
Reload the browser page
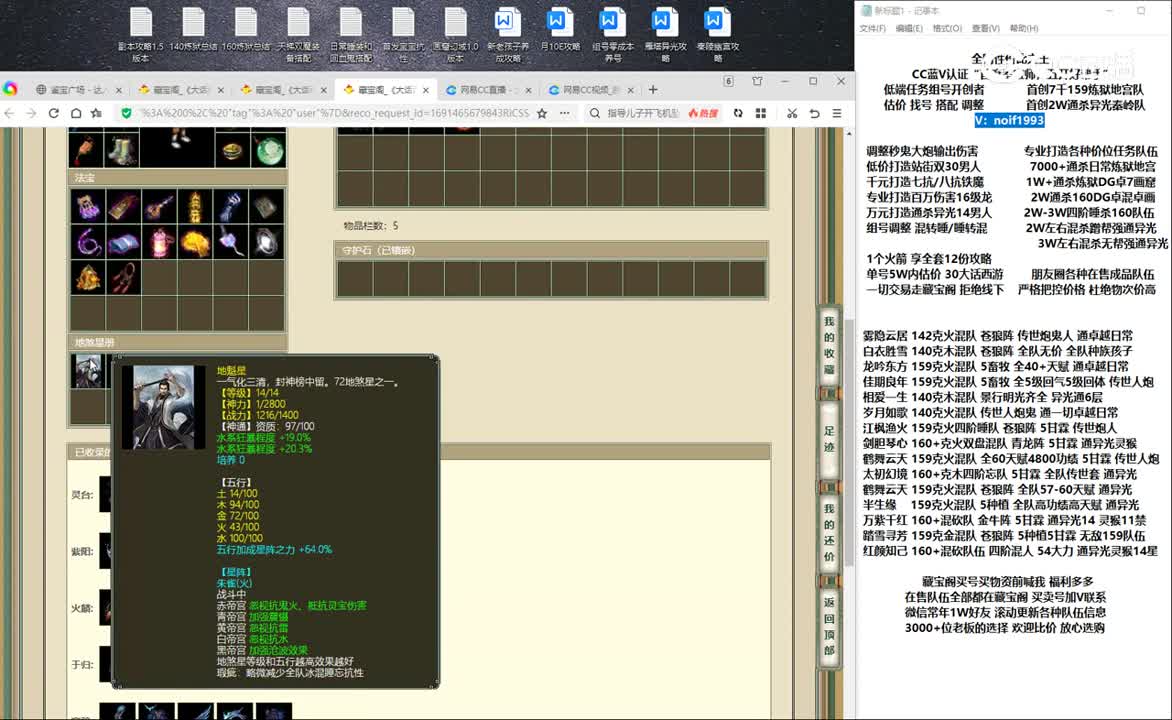click(54, 113)
